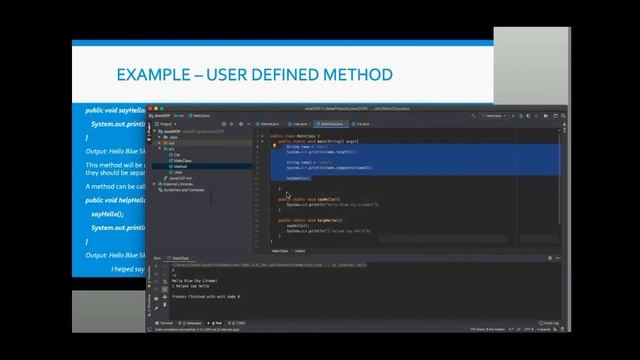Select Scratches and Consoles node
Image resolution: width=640 pixels, height=360 pixels.
click(x=181, y=190)
